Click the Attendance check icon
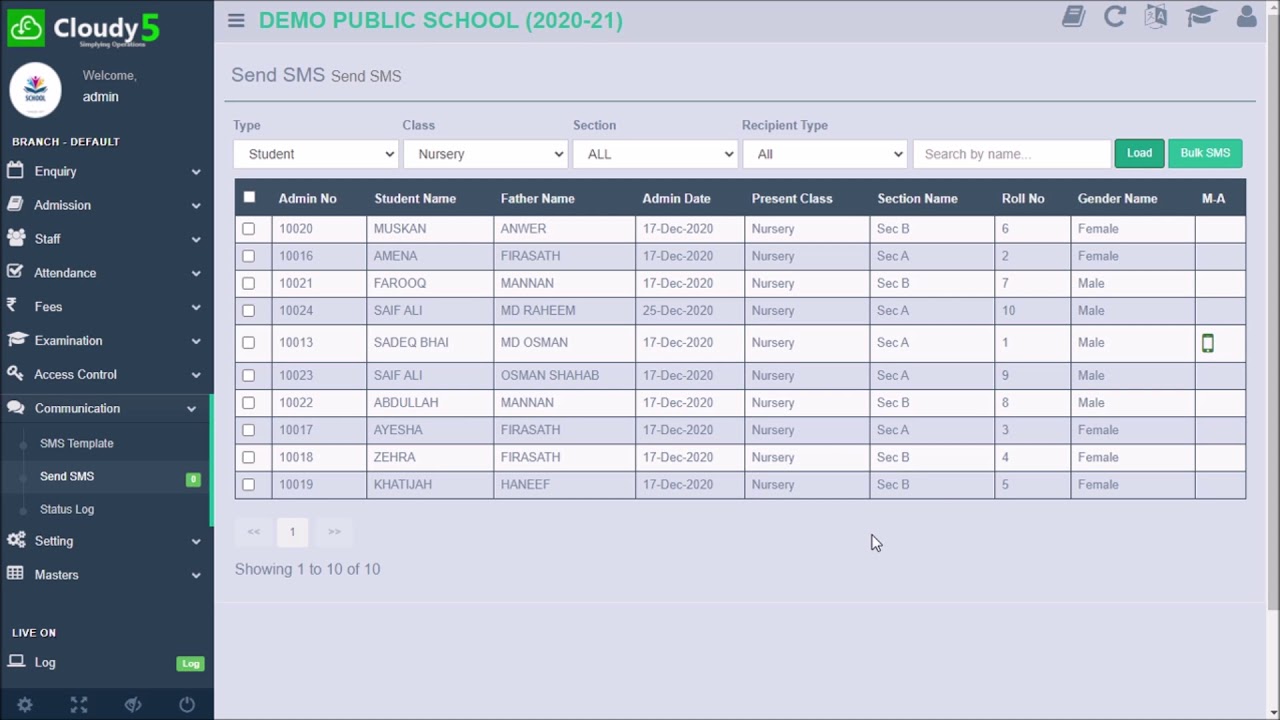This screenshot has width=1280, height=720. 15,272
